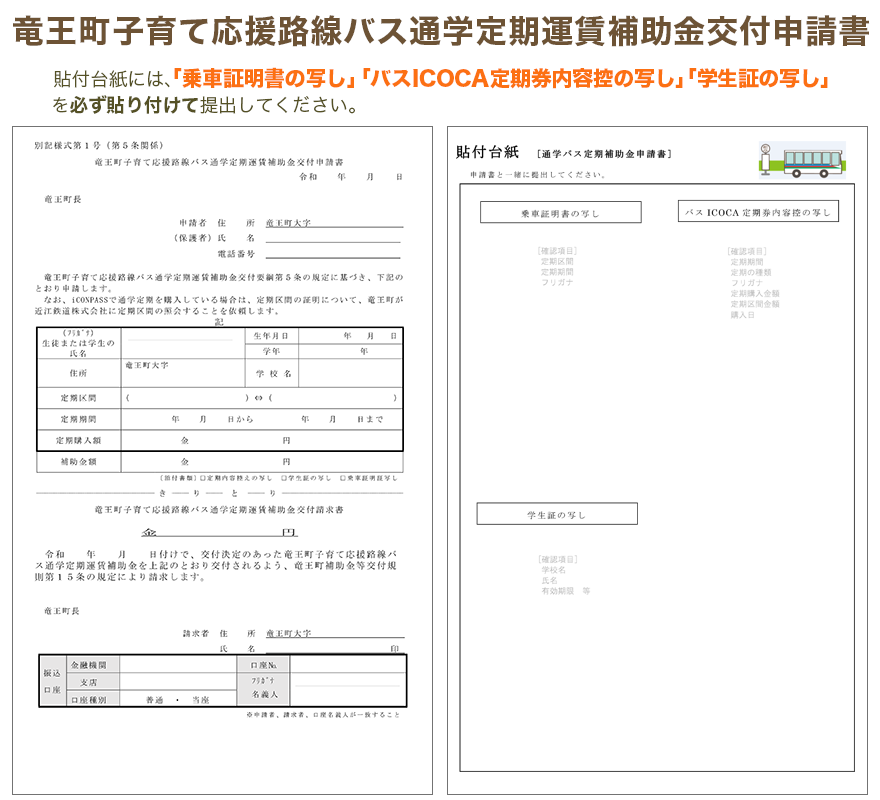Click the orange 「学生証の写し」 text in the instructions

tap(758, 79)
